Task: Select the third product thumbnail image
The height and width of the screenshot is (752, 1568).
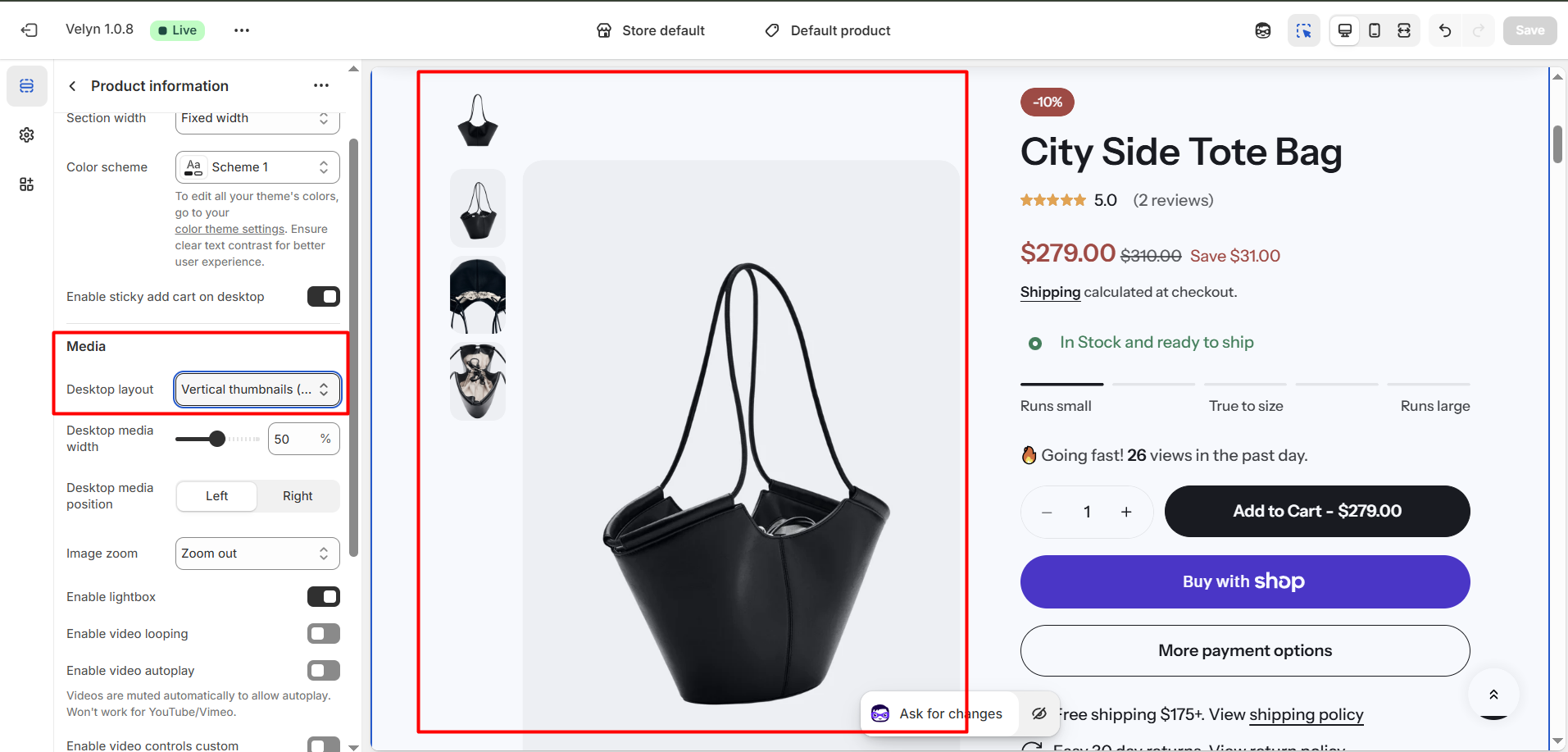Action: [478, 295]
